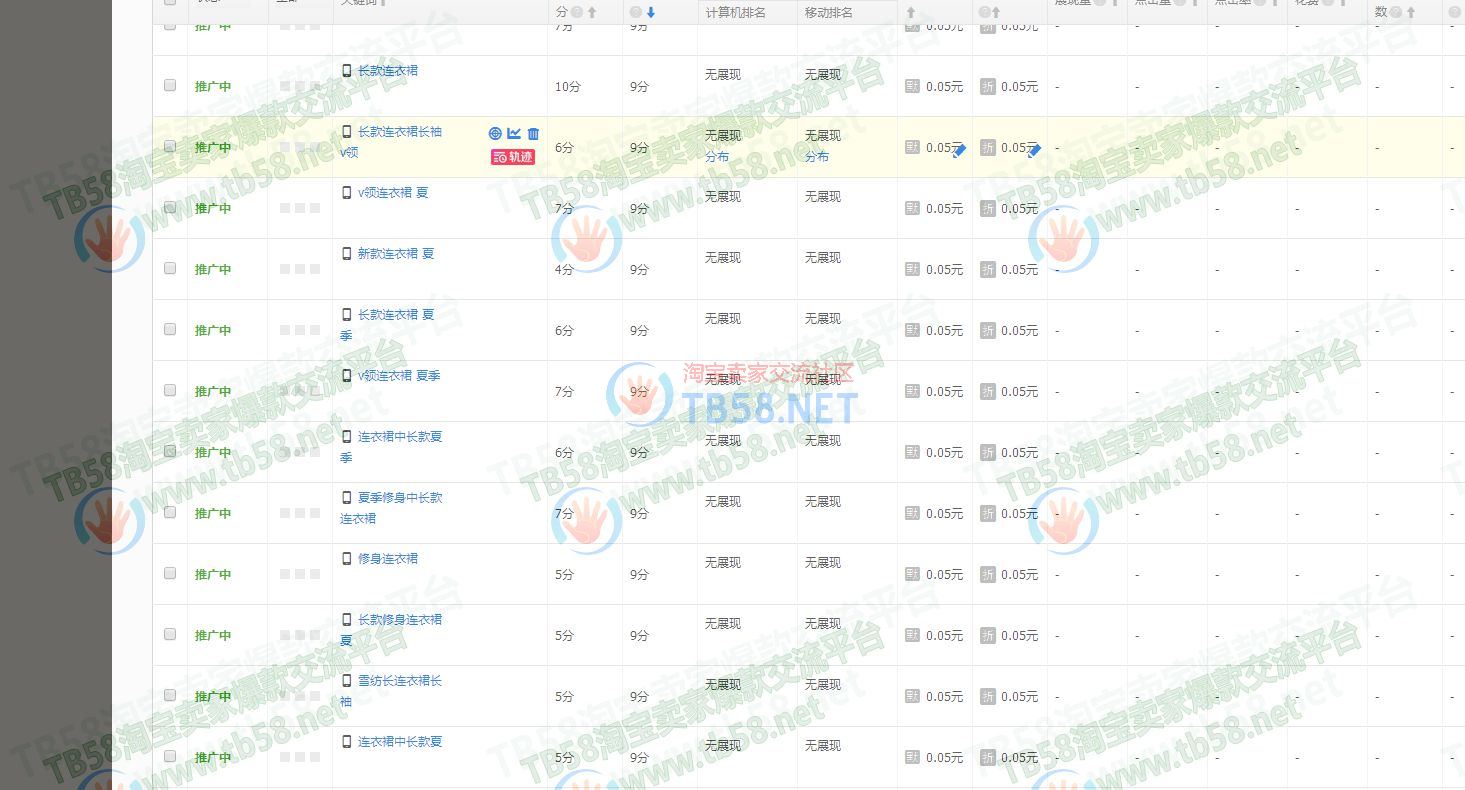Image resolution: width=1465 pixels, height=790 pixels.
Task: Edit default bid pencil in highlighted row
Action: click(959, 150)
